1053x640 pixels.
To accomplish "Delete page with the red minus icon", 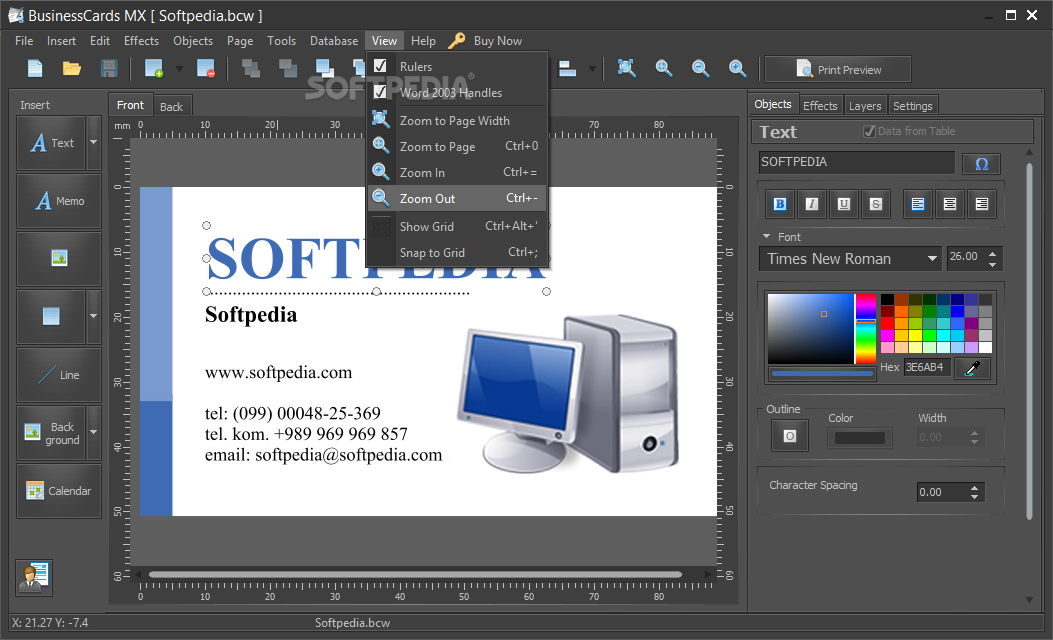I will pyautogui.click(x=205, y=68).
